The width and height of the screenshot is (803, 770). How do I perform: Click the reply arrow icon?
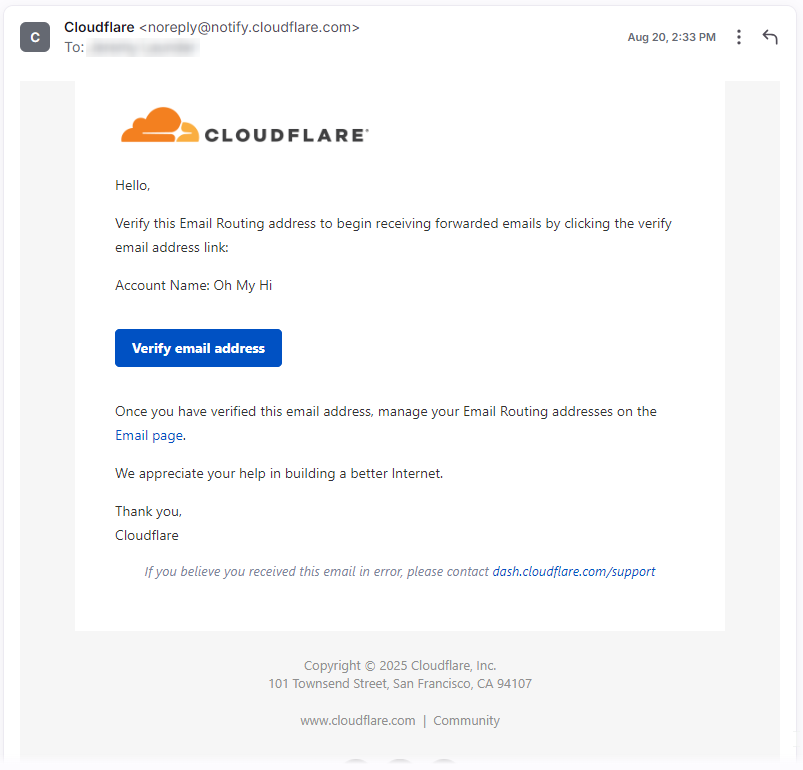click(770, 37)
